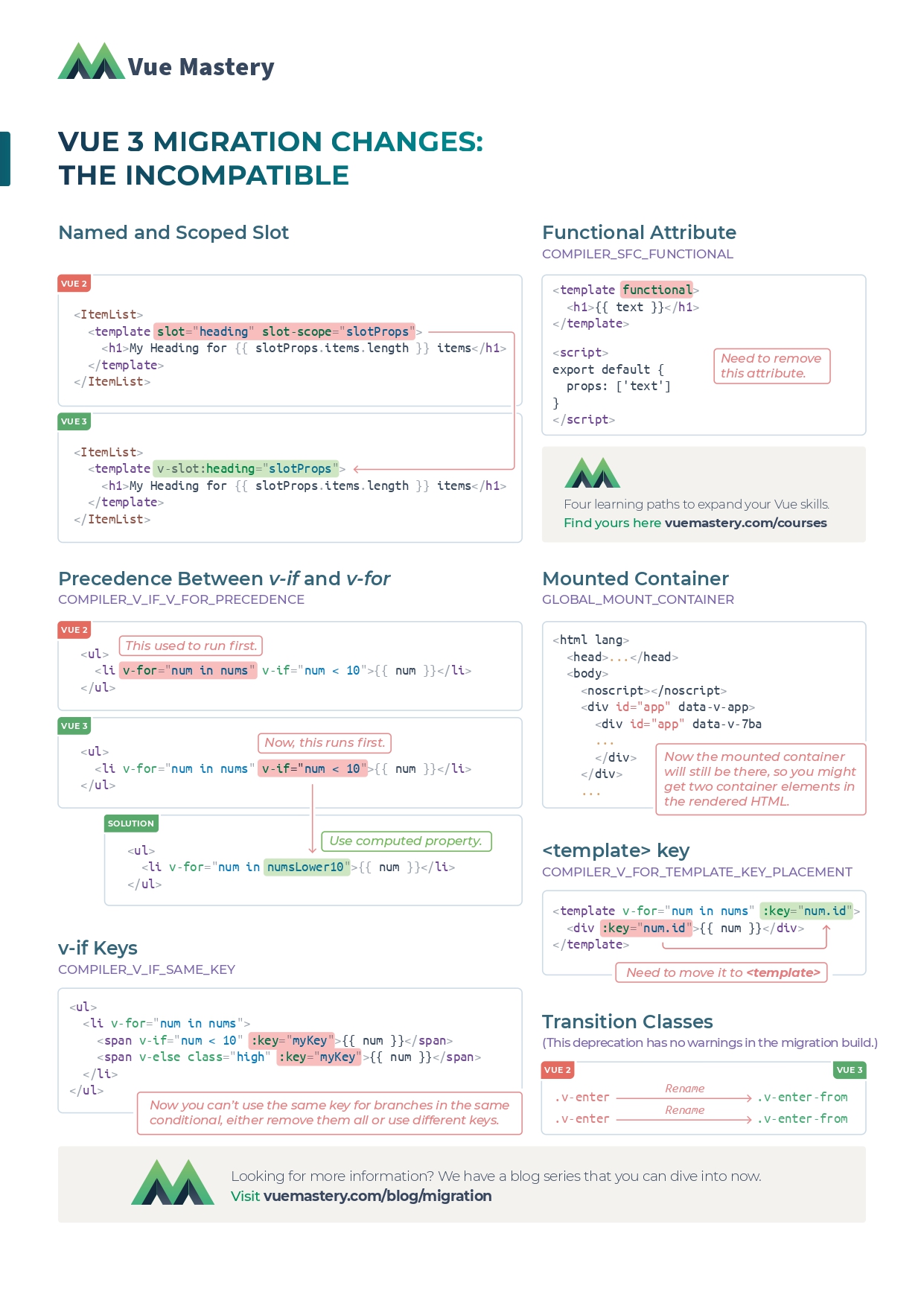Click highlighted v-if="num < 10" in VUE 3
This screenshot has height=1306, width=924.
[313, 768]
